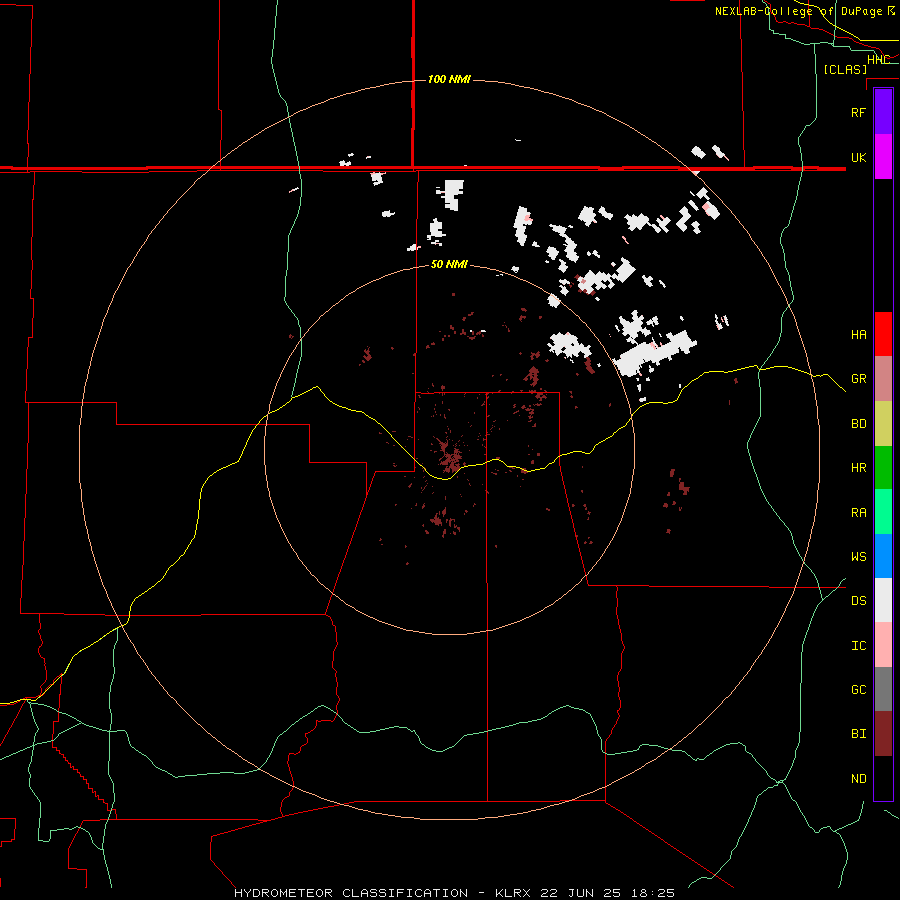Click the IC pink legend color swatch
Viewport: 900px width, 900px height.
(x=883, y=645)
